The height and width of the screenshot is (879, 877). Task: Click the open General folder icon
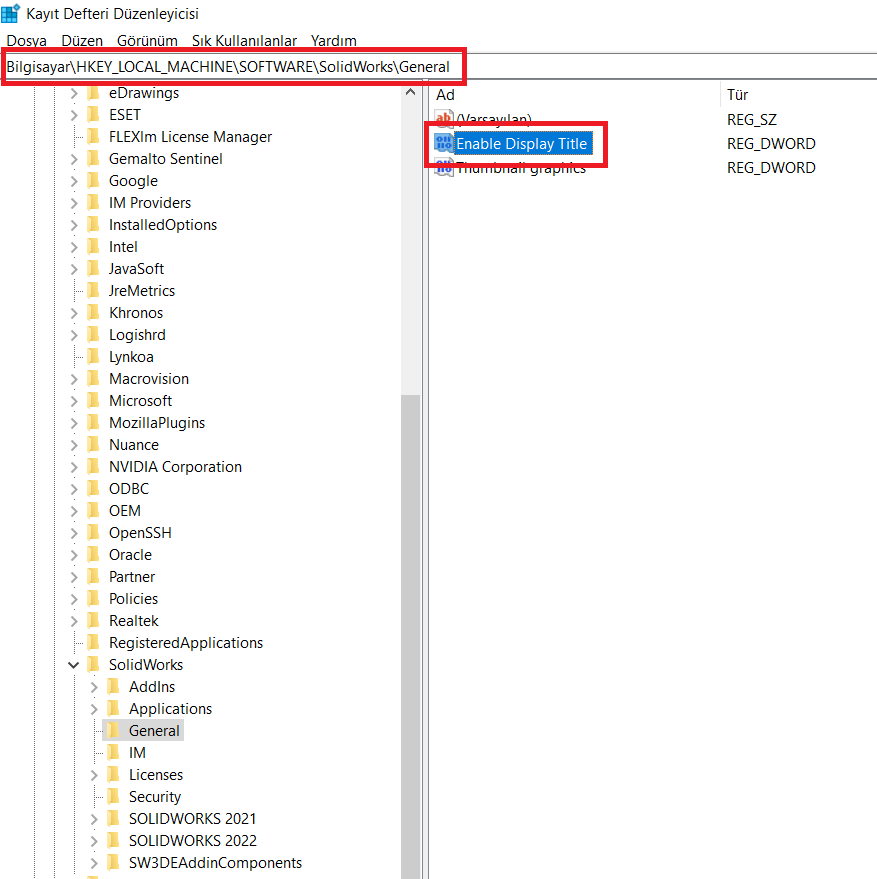[114, 731]
